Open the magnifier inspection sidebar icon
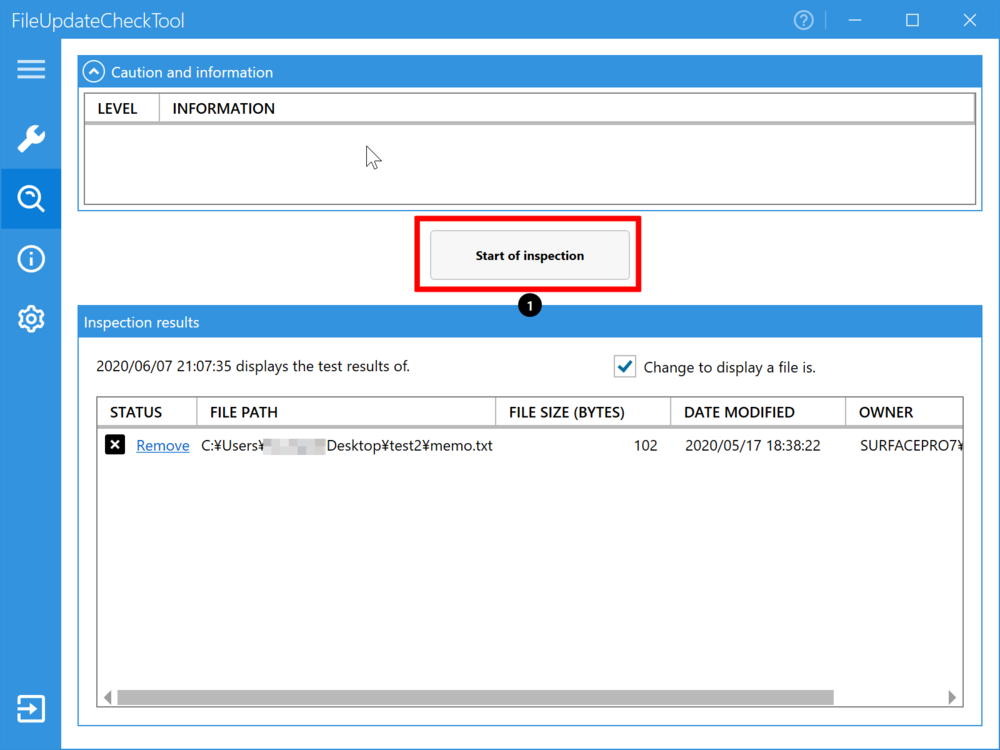This screenshot has width=1000, height=750. (31, 199)
